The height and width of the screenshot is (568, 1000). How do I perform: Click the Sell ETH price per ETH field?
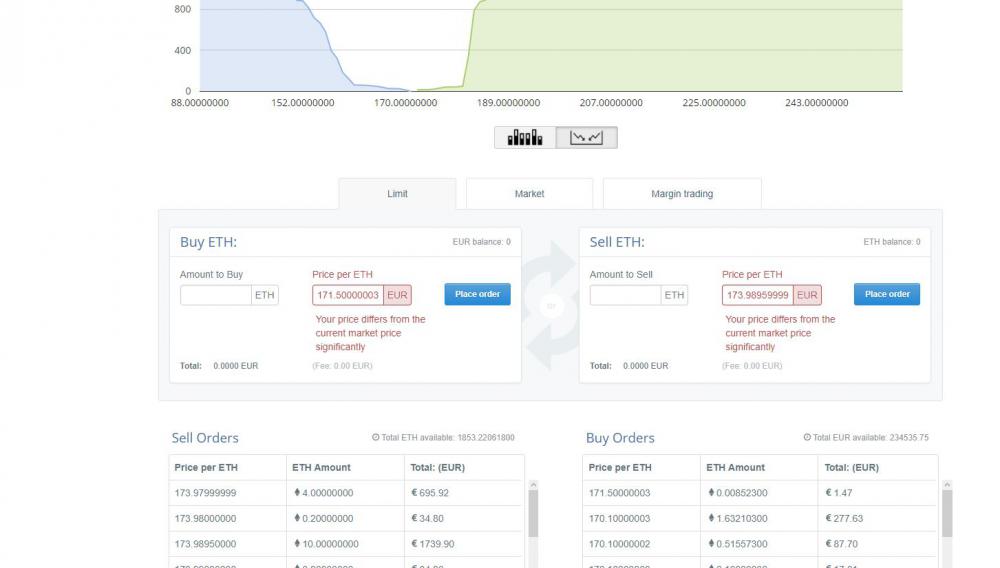coord(757,295)
